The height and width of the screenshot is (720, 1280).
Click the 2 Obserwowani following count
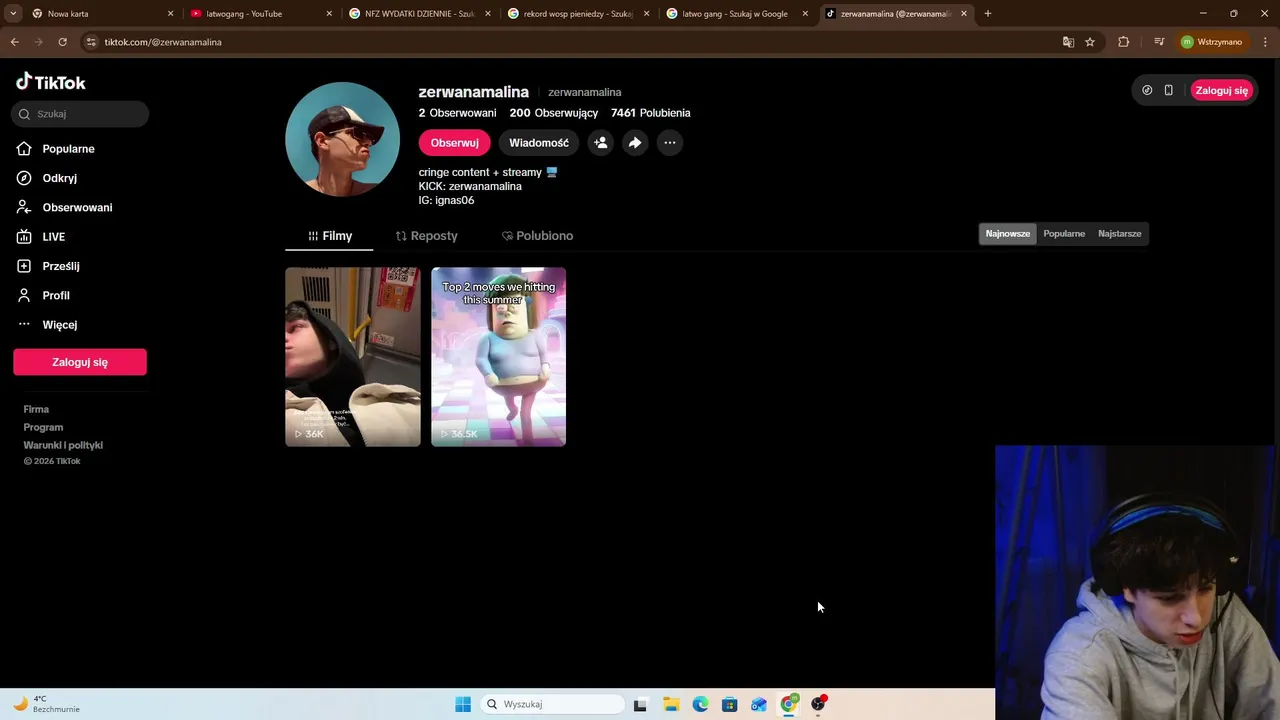(457, 113)
